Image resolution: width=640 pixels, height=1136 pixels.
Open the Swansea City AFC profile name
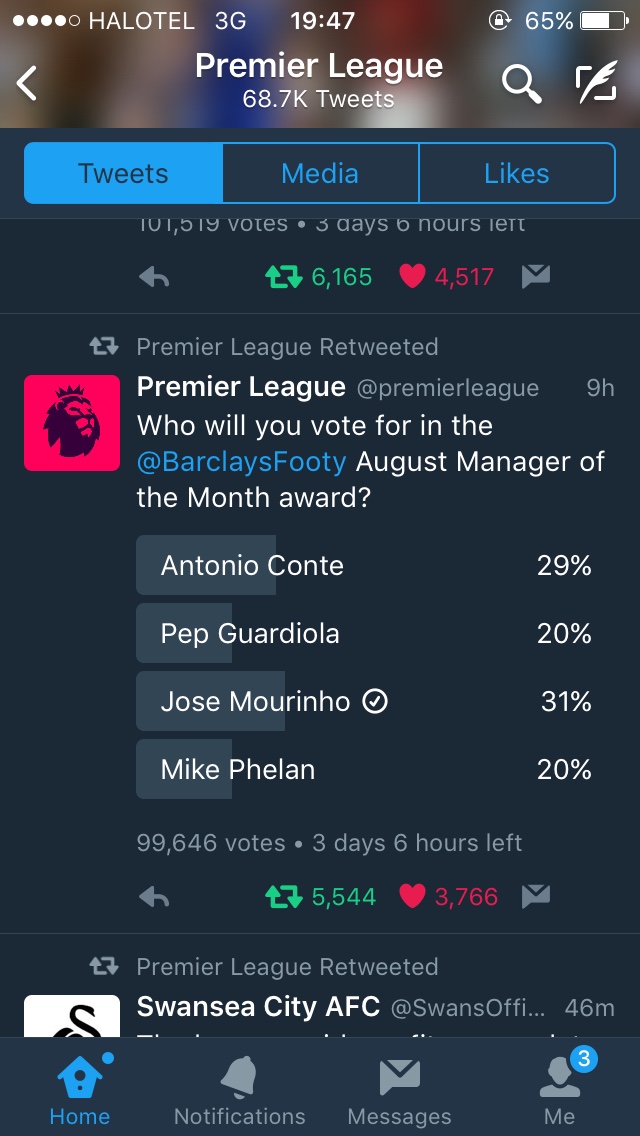point(258,1006)
